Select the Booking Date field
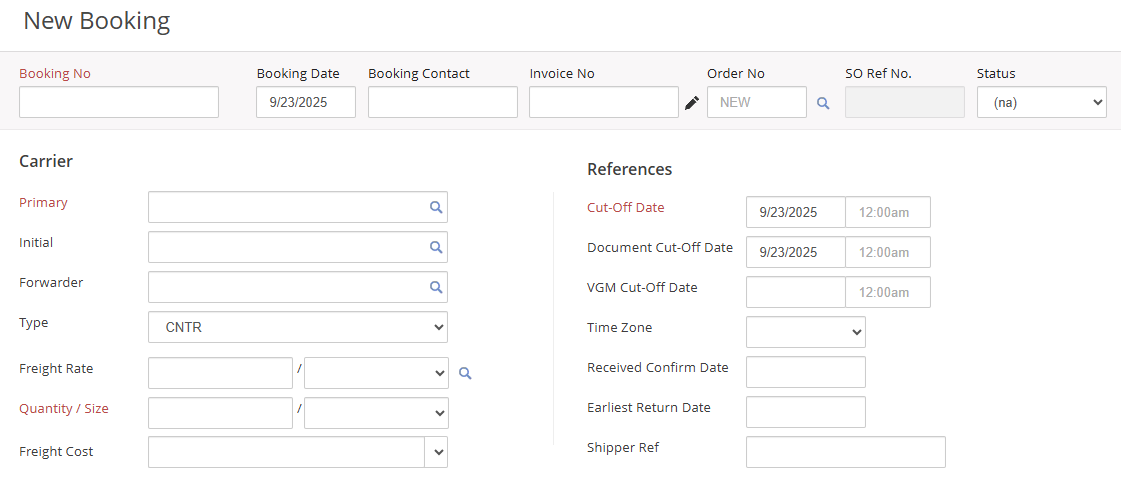The height and width of the screenshot is (477, 1121). point(306,102)
